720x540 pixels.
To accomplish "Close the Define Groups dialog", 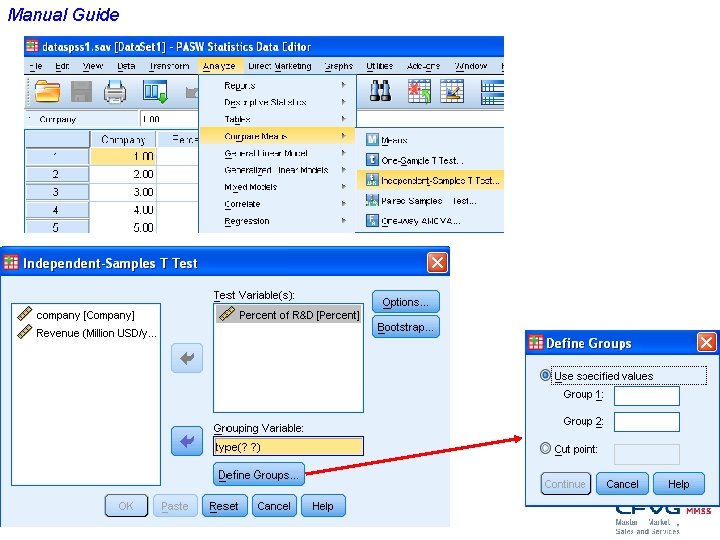I will pos(706,343).
